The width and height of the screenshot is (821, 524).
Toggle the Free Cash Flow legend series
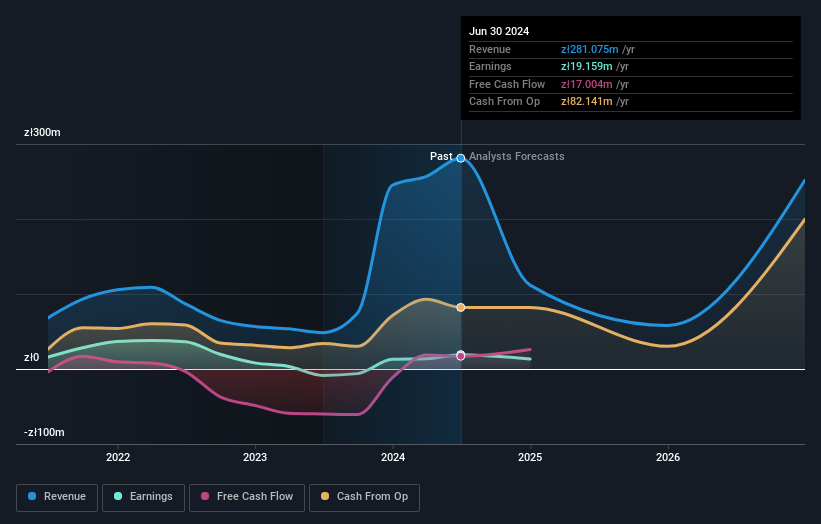pos(247,497)
